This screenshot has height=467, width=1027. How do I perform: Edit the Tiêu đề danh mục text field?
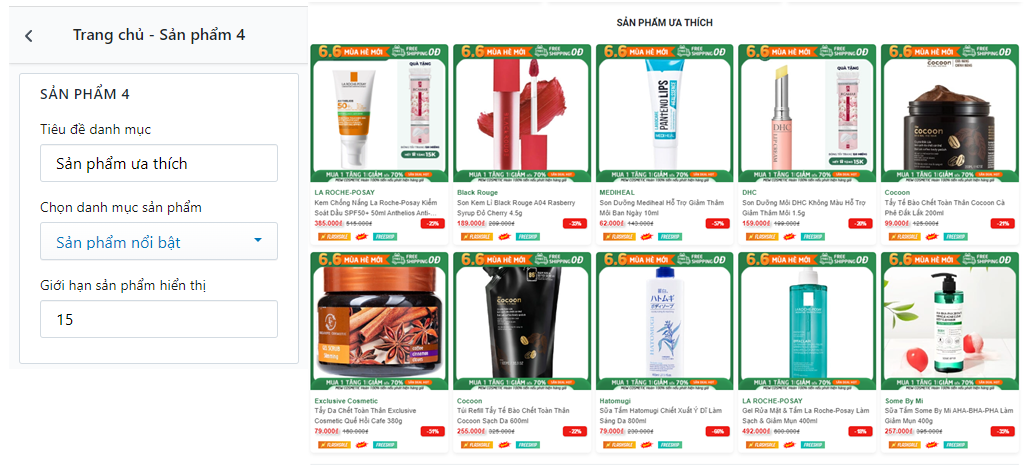(159, 163)
